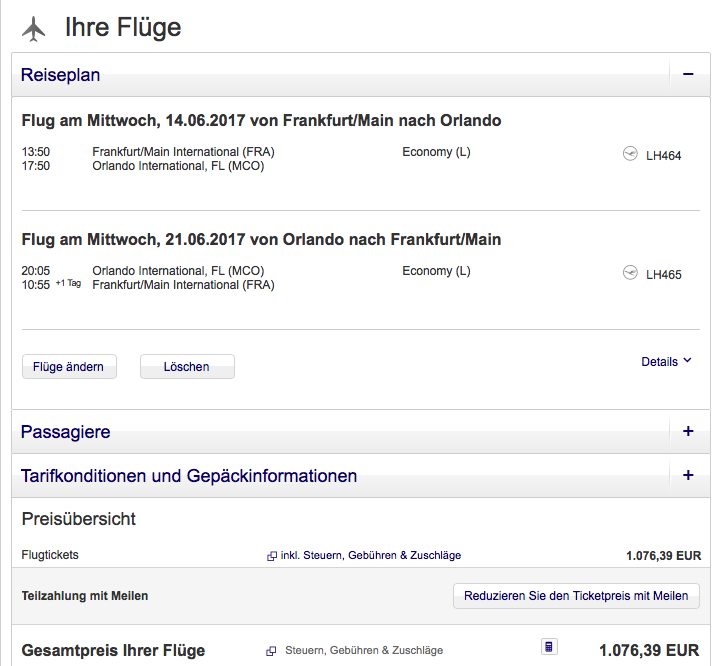Open Steuern link in the Gesamtpreis row
Screen dimensions: 713x666
(x=364, y=651)
